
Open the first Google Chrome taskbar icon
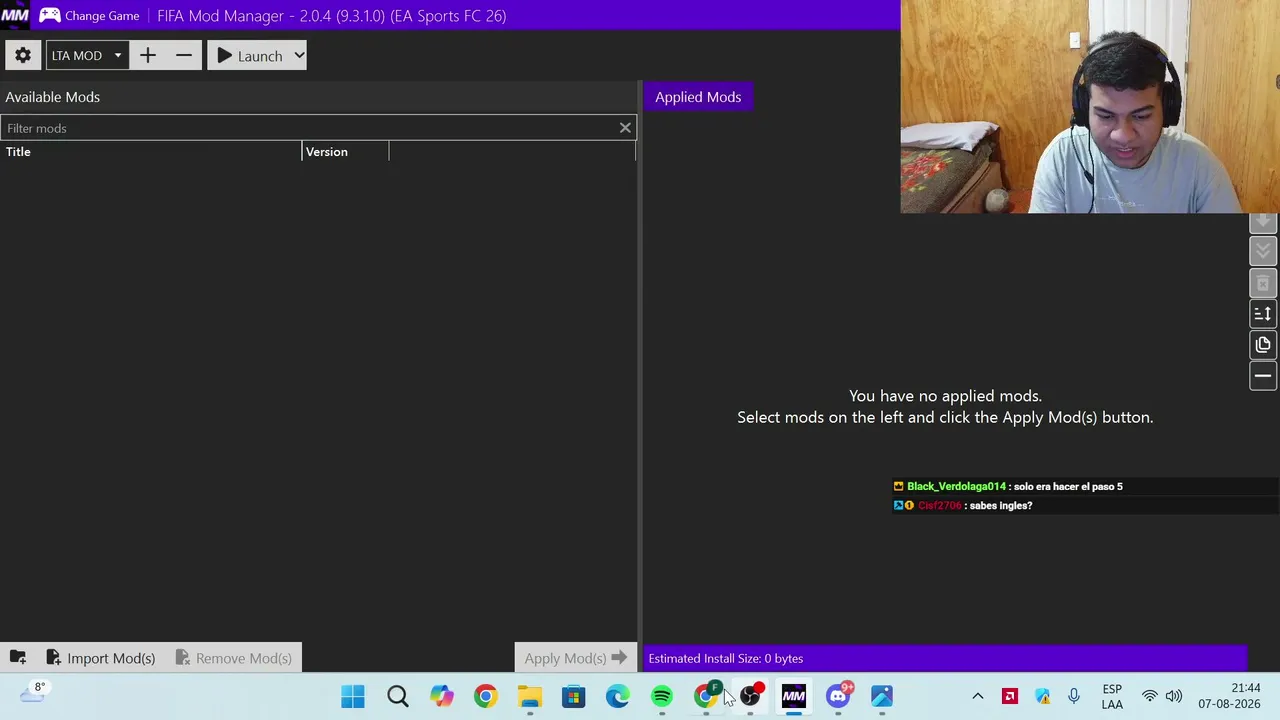[x=485, y=696]
